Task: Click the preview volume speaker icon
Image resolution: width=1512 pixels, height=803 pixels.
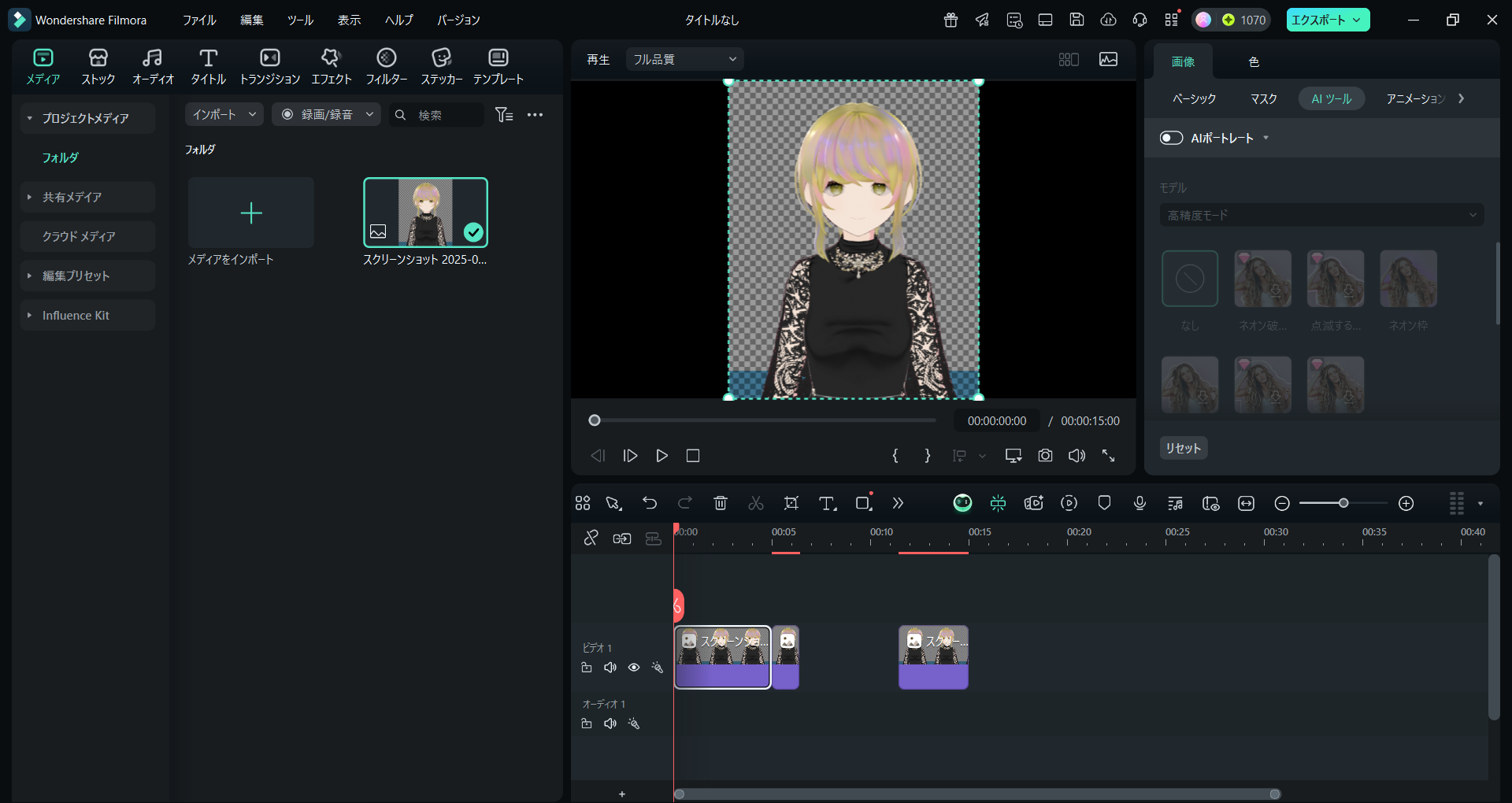Action: coord(1077,456)
